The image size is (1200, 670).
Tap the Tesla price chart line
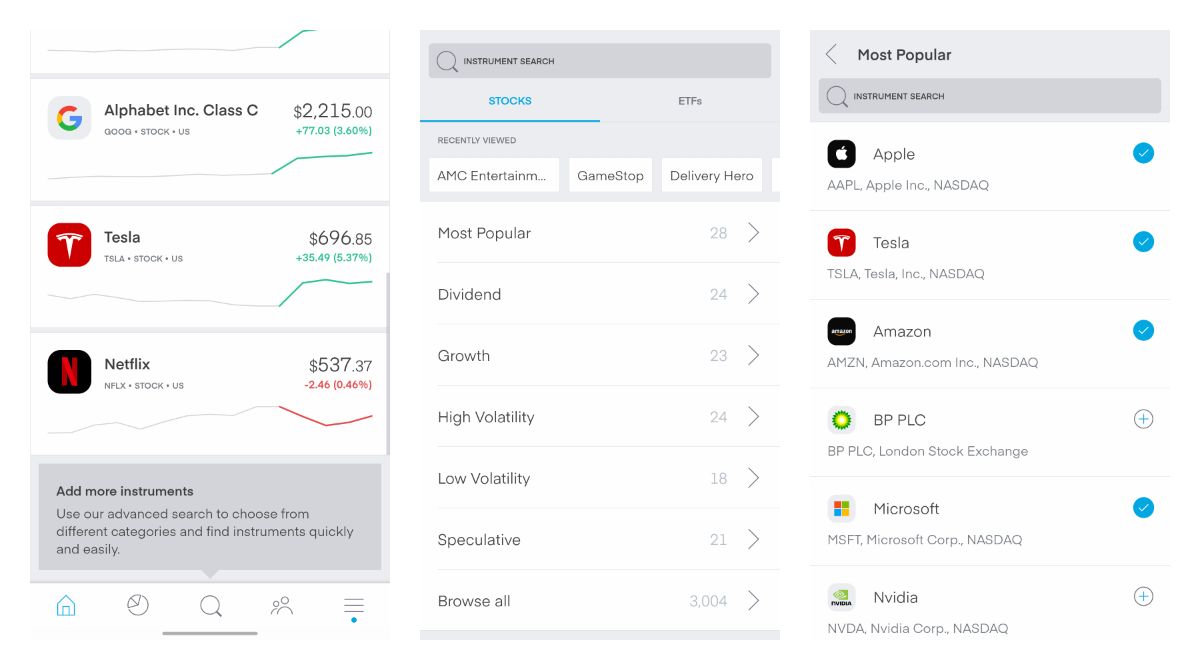[x=210, y=294]
